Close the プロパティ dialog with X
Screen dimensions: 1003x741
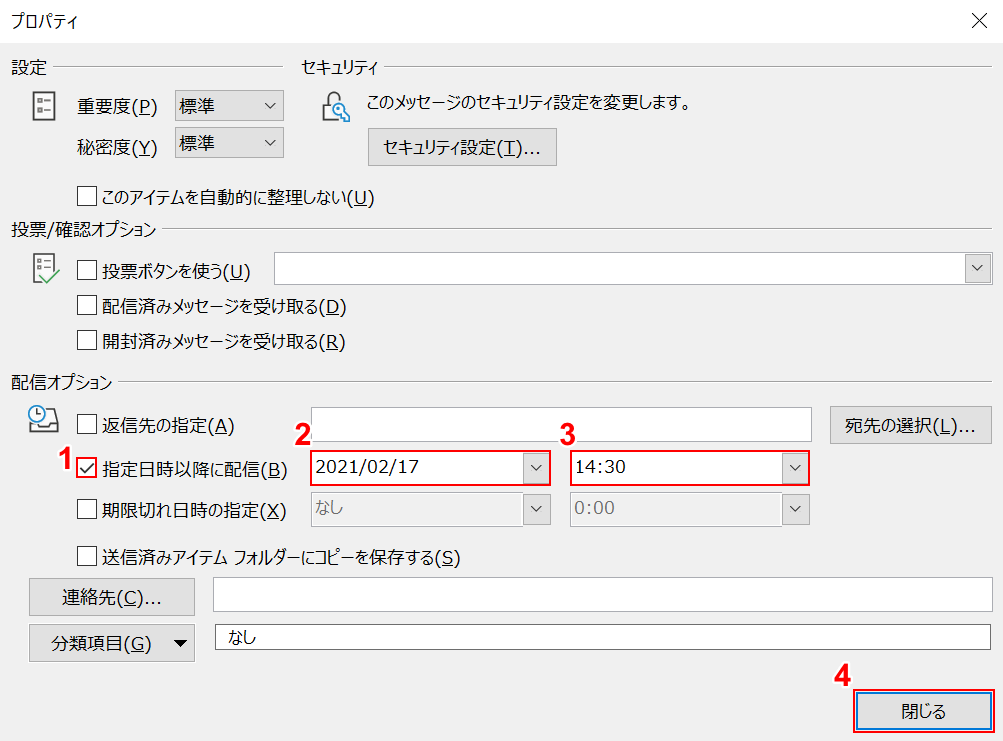979,21
